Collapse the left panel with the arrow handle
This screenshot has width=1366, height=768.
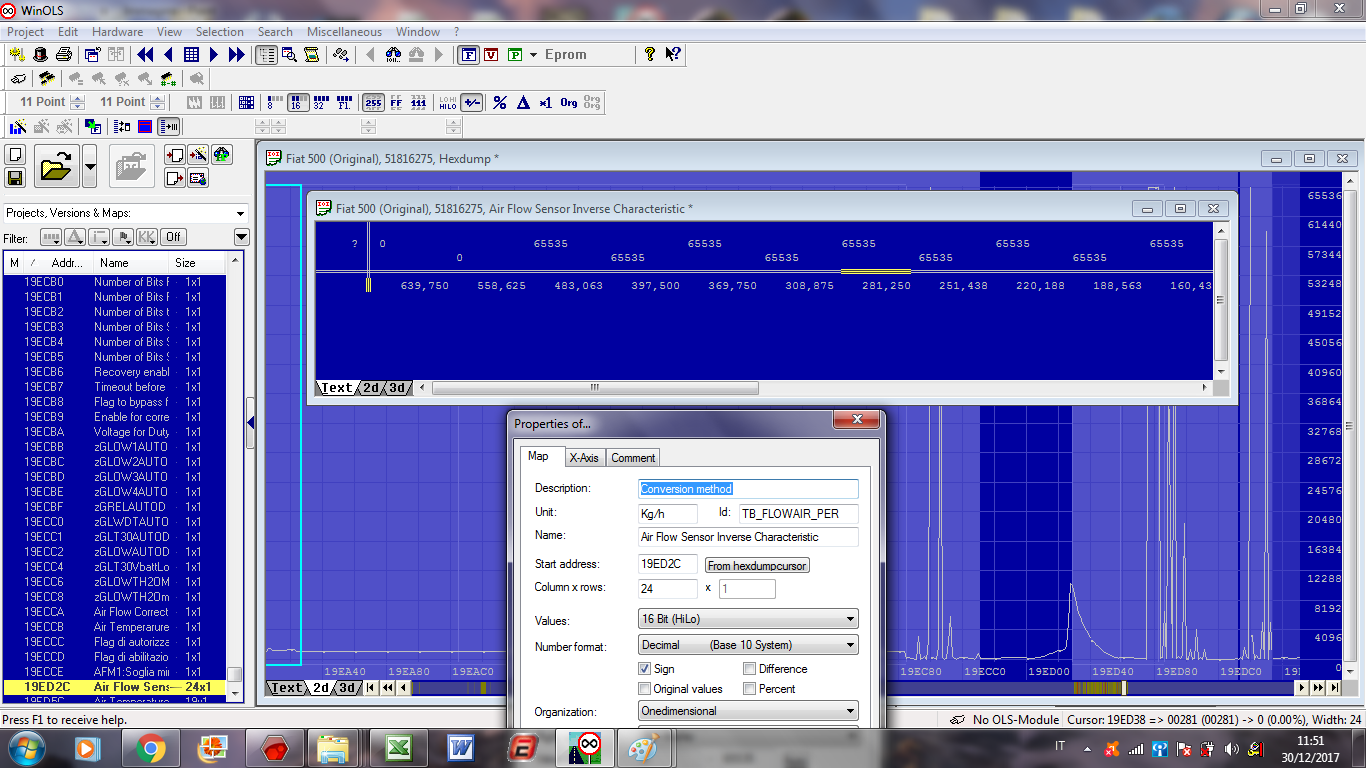coord(251,423)
